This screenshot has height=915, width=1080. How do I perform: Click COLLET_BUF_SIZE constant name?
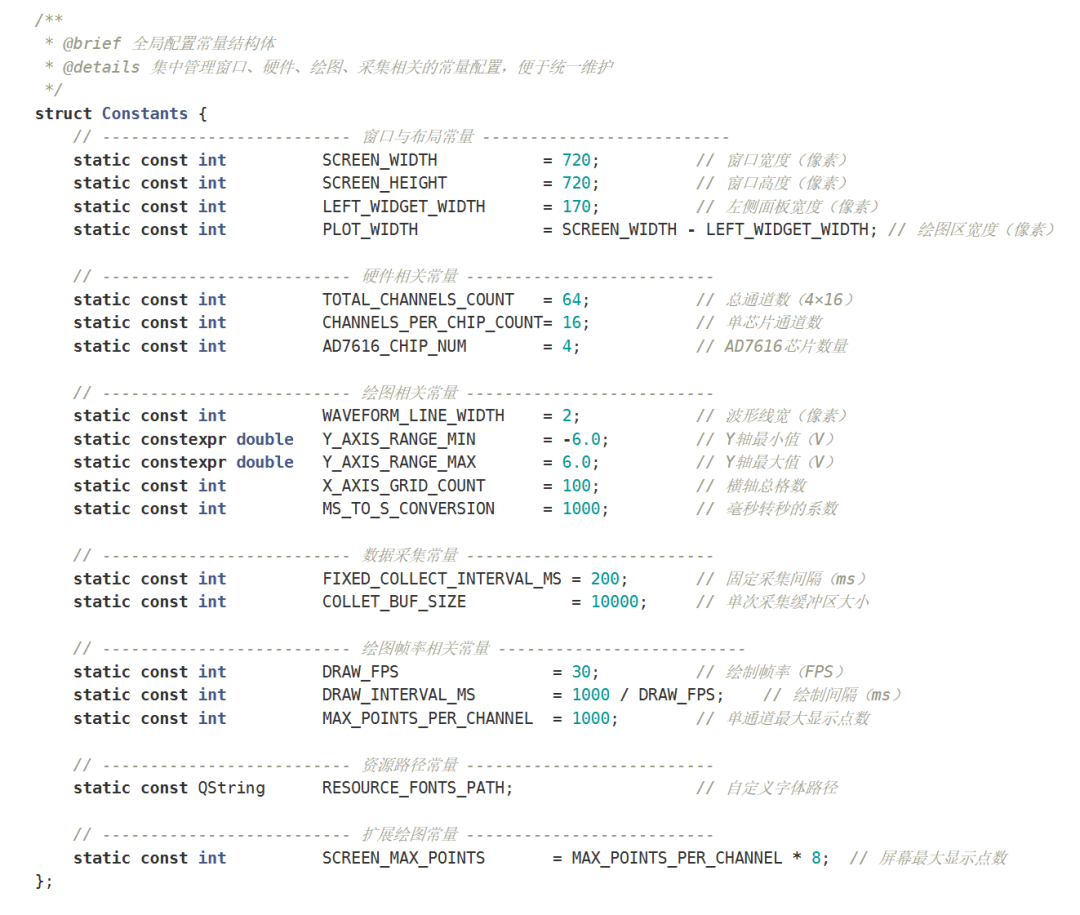[x=394, y=602]
